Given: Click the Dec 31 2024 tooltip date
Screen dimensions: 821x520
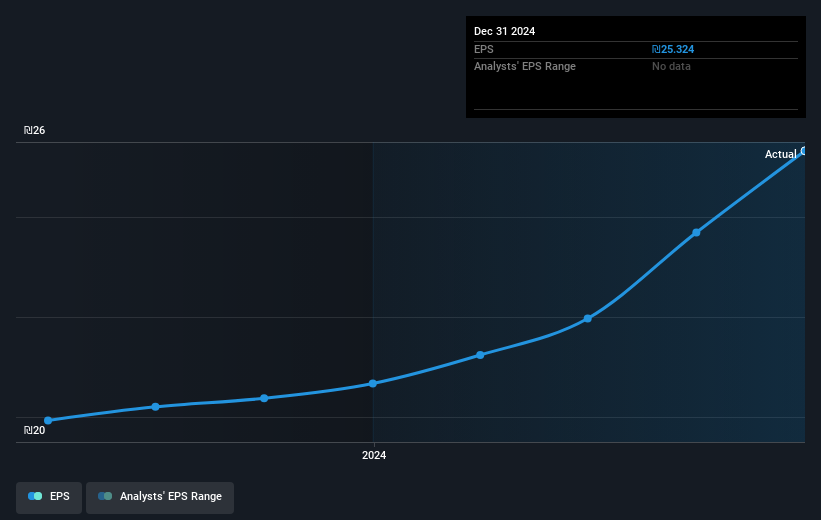Looking at the screenshot, I should [505, 31].
